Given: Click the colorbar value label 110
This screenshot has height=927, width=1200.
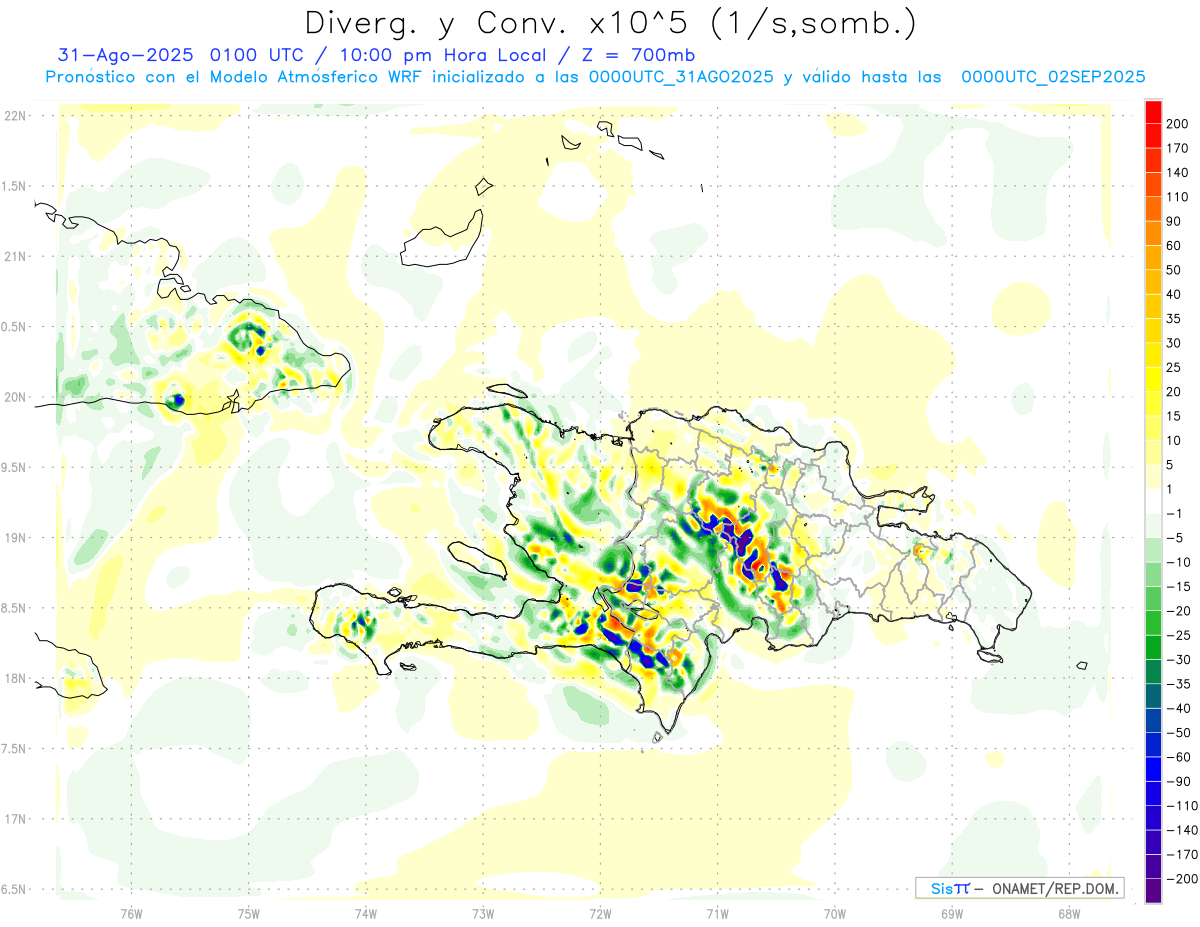Looking at the screenshot, I should point(1177,197).
